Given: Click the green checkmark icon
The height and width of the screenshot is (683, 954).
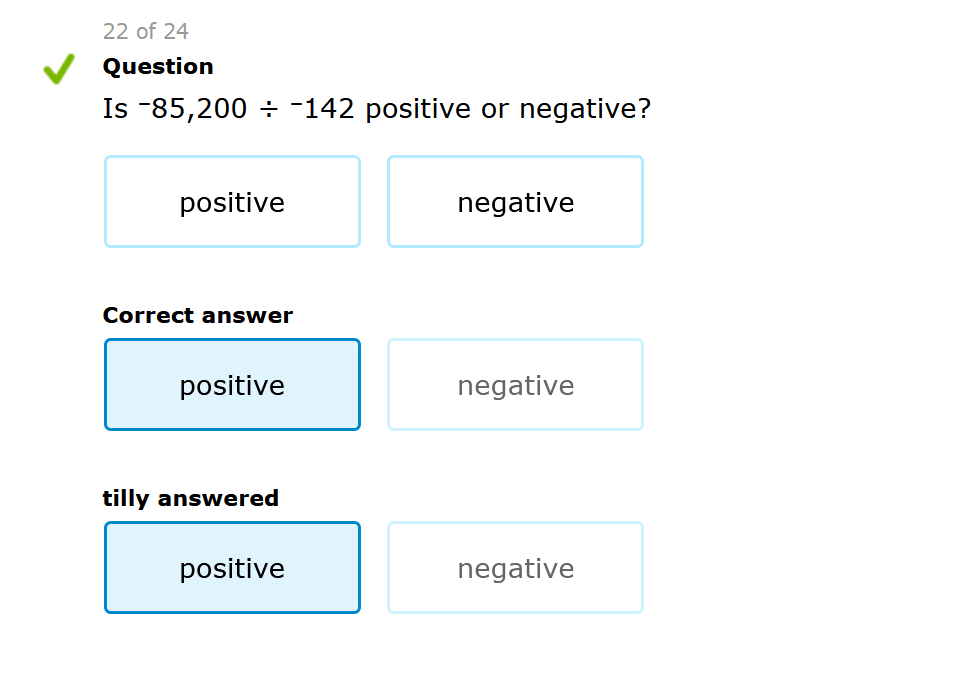Looking at the screenshot, I should [x=59, y=69].
